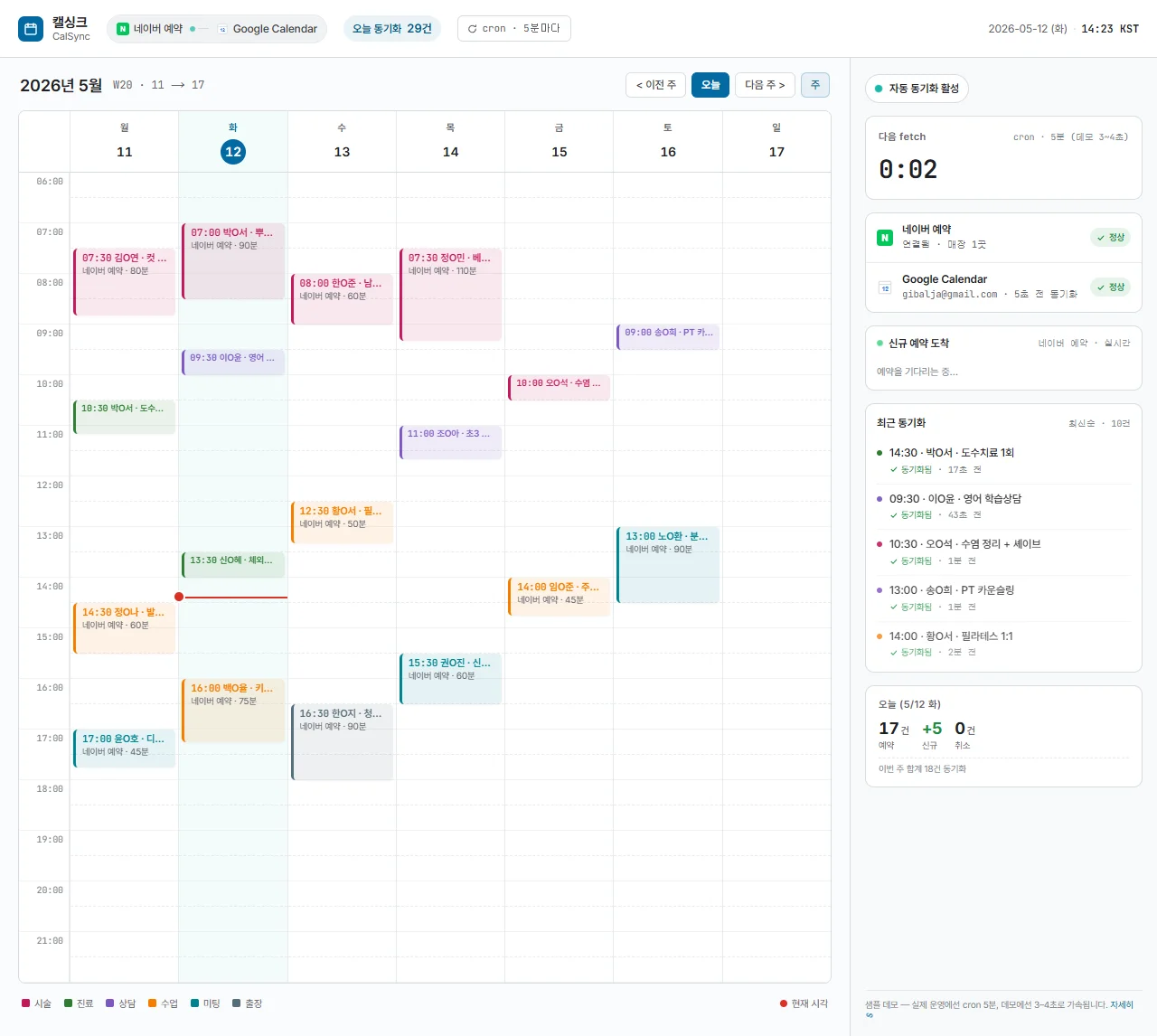Image resolution: width=1157 pixels, height=1036 pixels.
Task: Select Monday 11 date header
Action: click(125, 142)
